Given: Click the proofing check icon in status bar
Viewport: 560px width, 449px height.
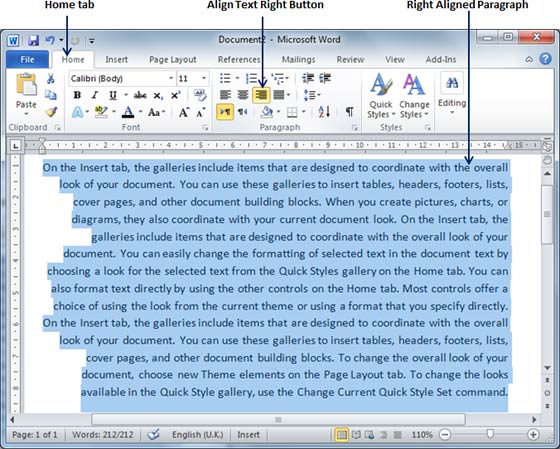Looking at the screenshot, I should click(154, 434).
